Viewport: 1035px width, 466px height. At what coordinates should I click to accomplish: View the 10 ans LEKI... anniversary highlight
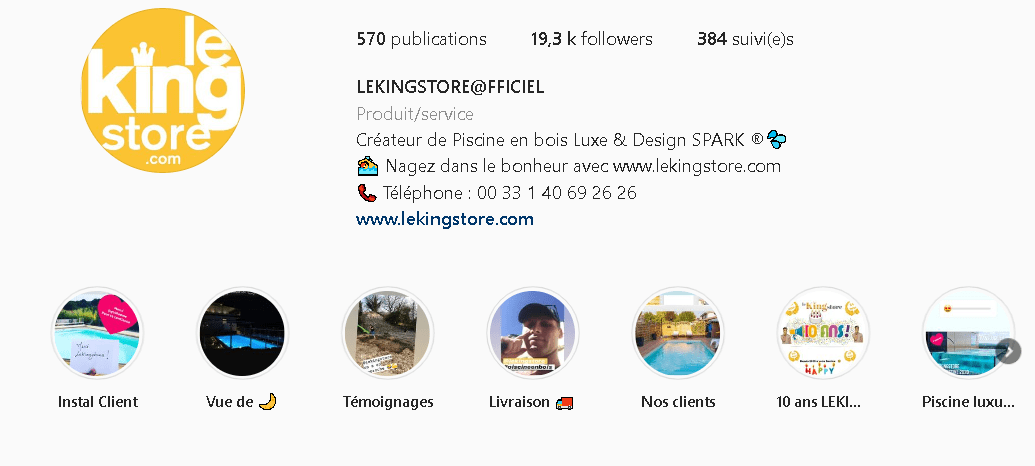point(822,333)
